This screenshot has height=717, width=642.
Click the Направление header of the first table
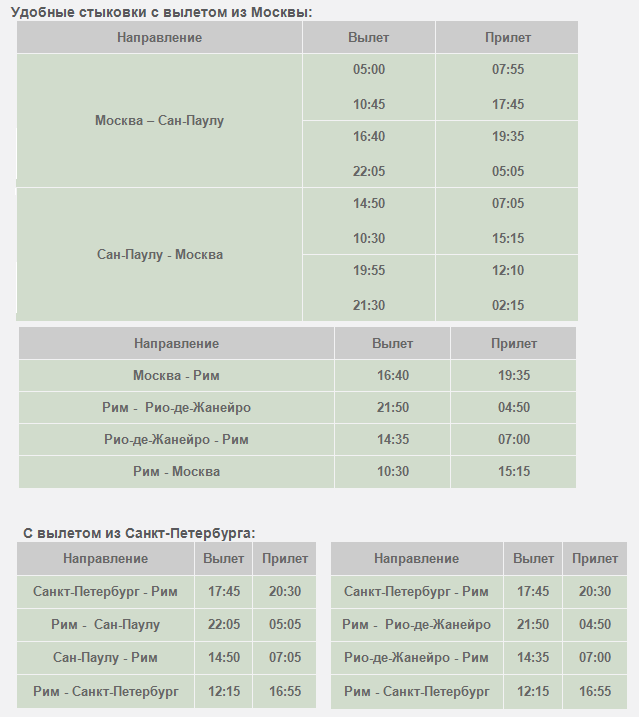[x=159, y=37]
